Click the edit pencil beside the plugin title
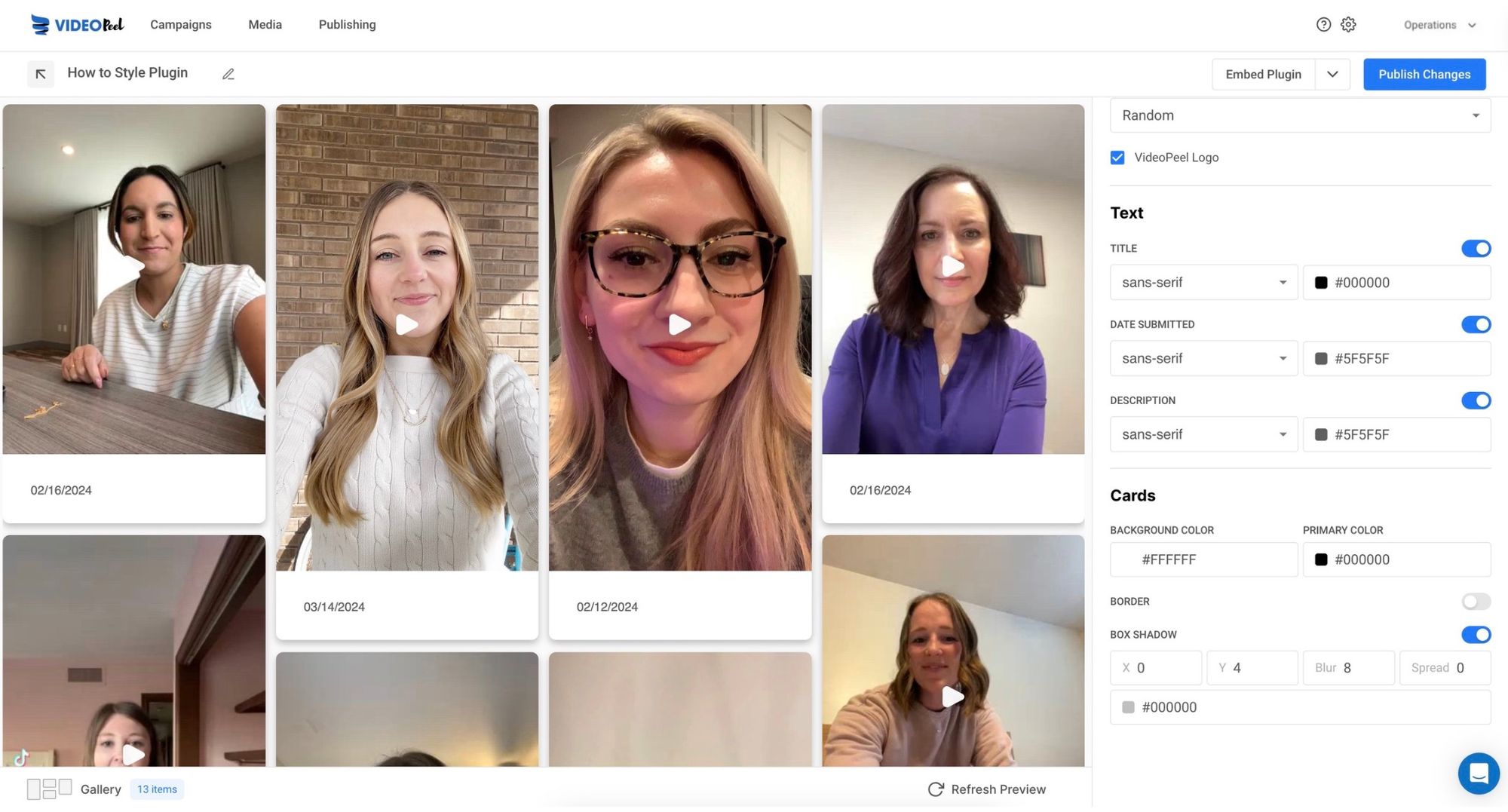 click(x=228, y=74)
